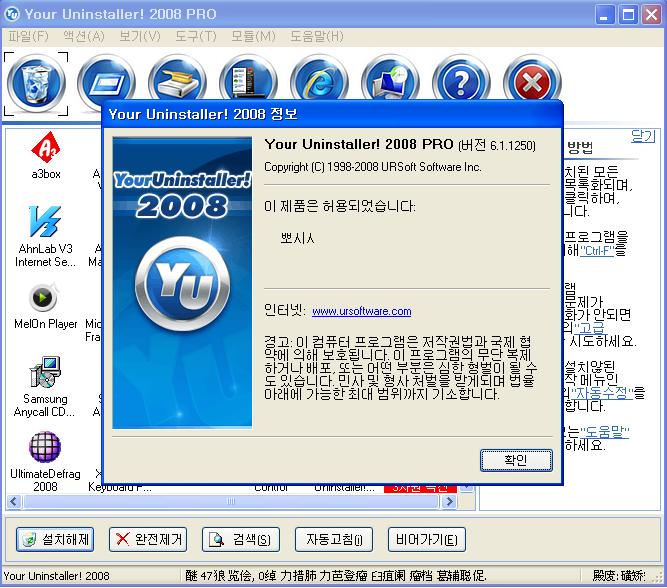Click the horizontal scrollbar left arrow

click(x=14, y=502)
